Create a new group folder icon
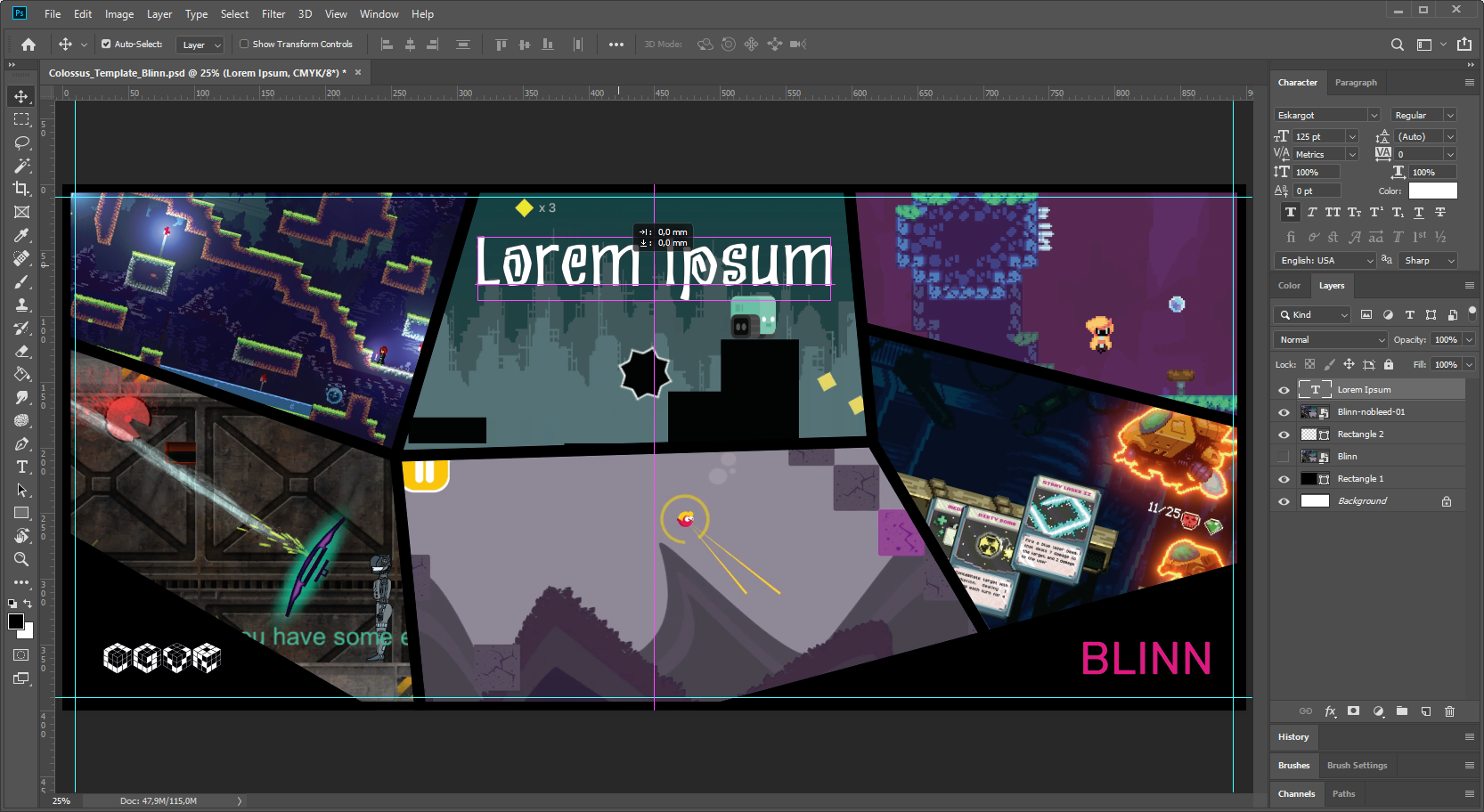Image resolution: width=1484 pixels, height=812 pixels. click(x=1402, y=711)
